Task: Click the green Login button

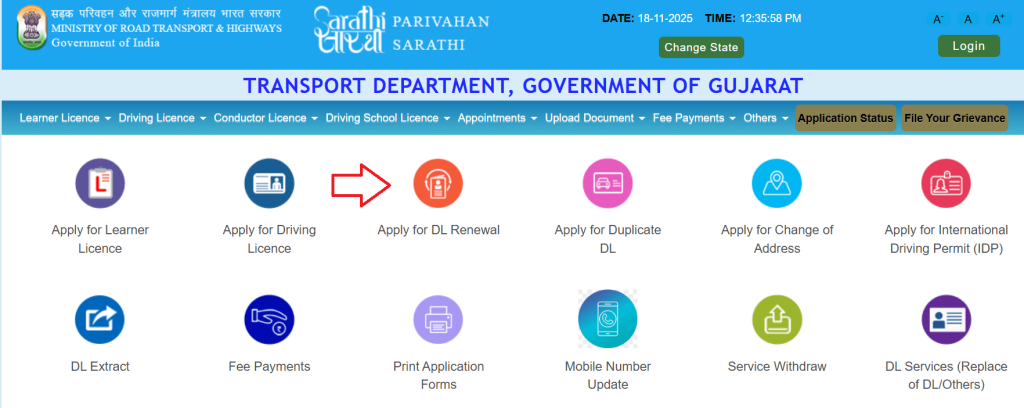Action: point(968,46)
